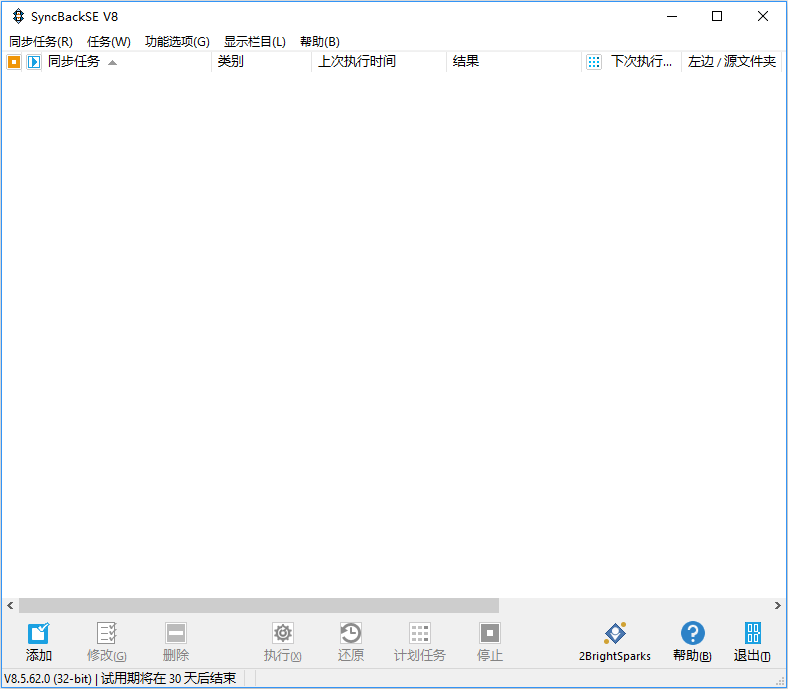Click the 还原 (Restore) clock icon
Viewport: 788px width, 689px height.
(350, 633)
